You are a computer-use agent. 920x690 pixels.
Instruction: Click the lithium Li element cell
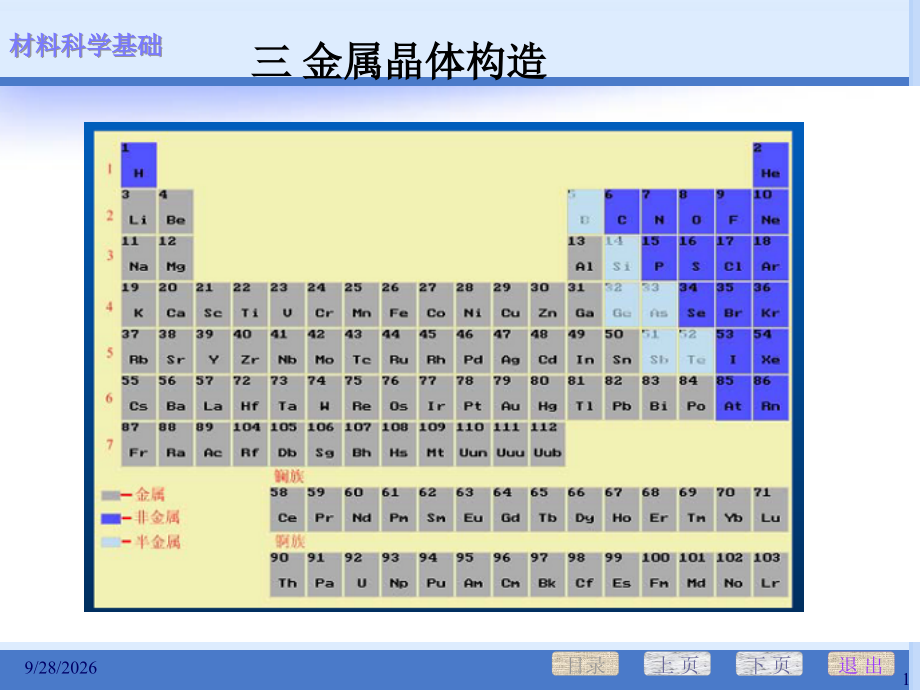139,212
